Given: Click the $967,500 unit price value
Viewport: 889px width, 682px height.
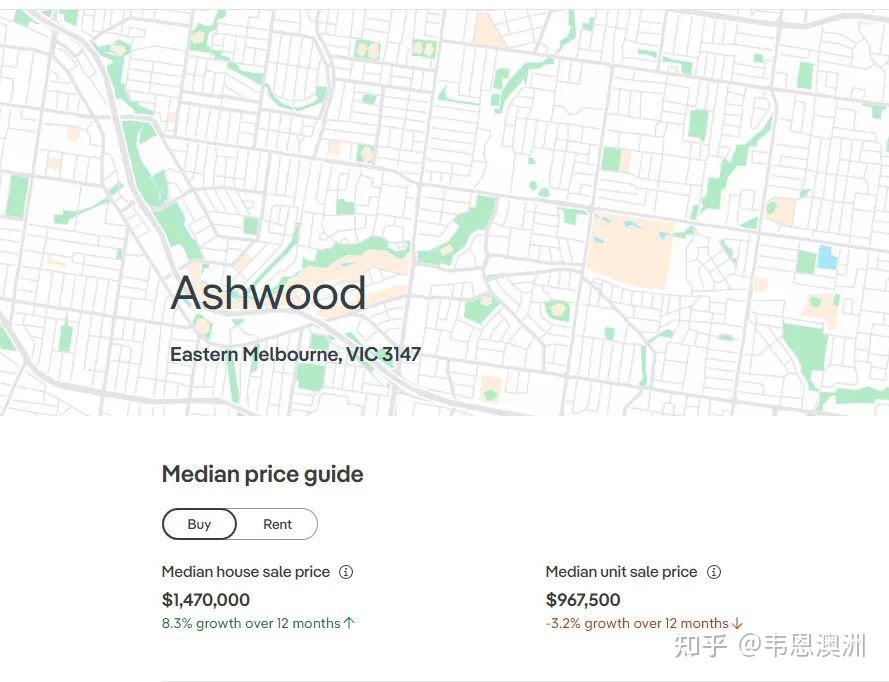Looking at the screenshot, I should coord(583,600).
